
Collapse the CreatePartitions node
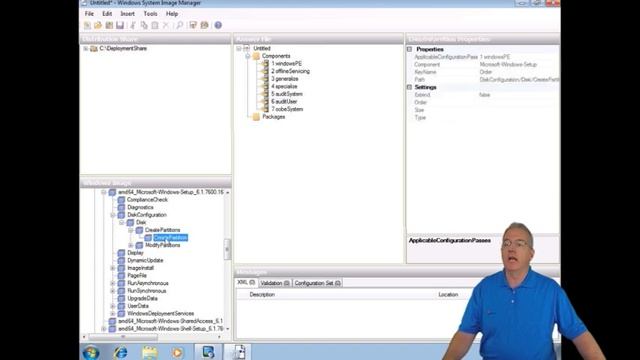click(x=131, y=230)
